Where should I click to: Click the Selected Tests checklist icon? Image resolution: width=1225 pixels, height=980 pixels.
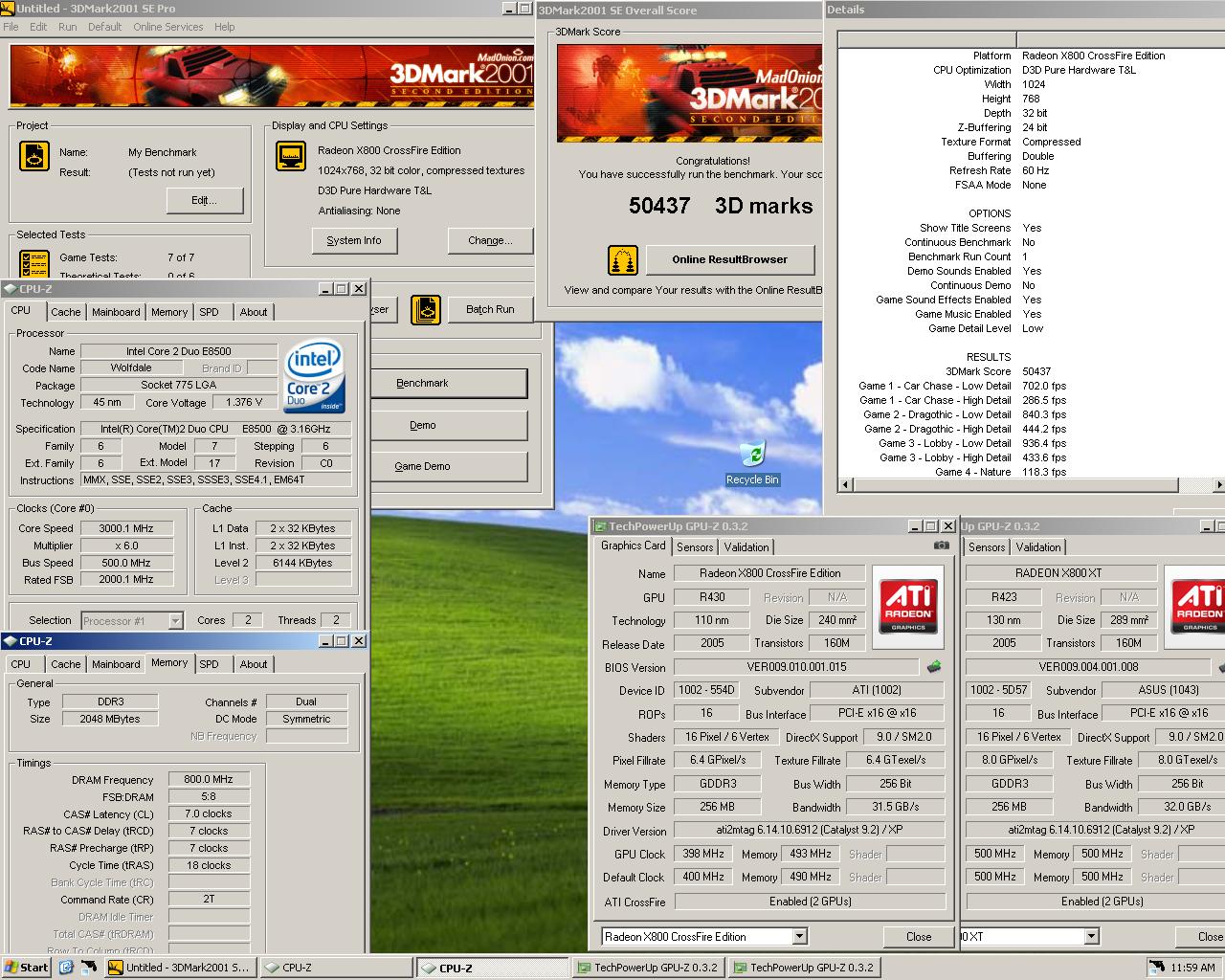point(34,262)
